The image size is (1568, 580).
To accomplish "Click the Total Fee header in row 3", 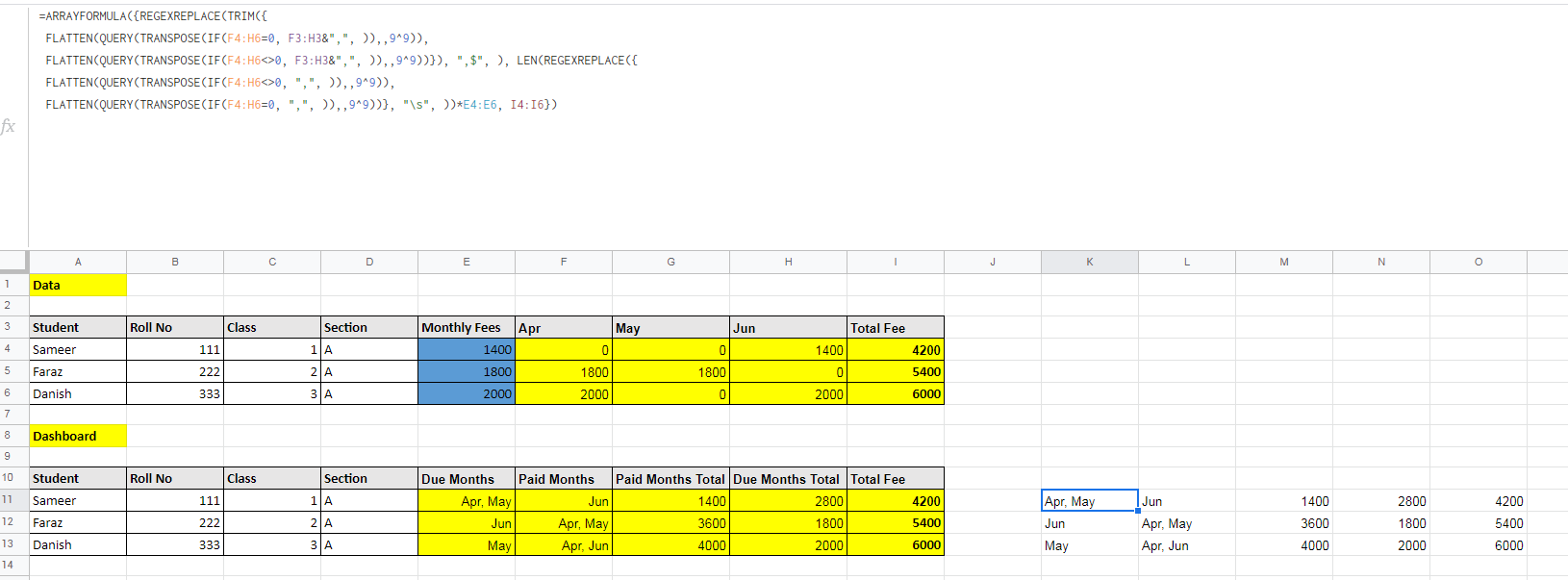I will [x=896, y=328].
